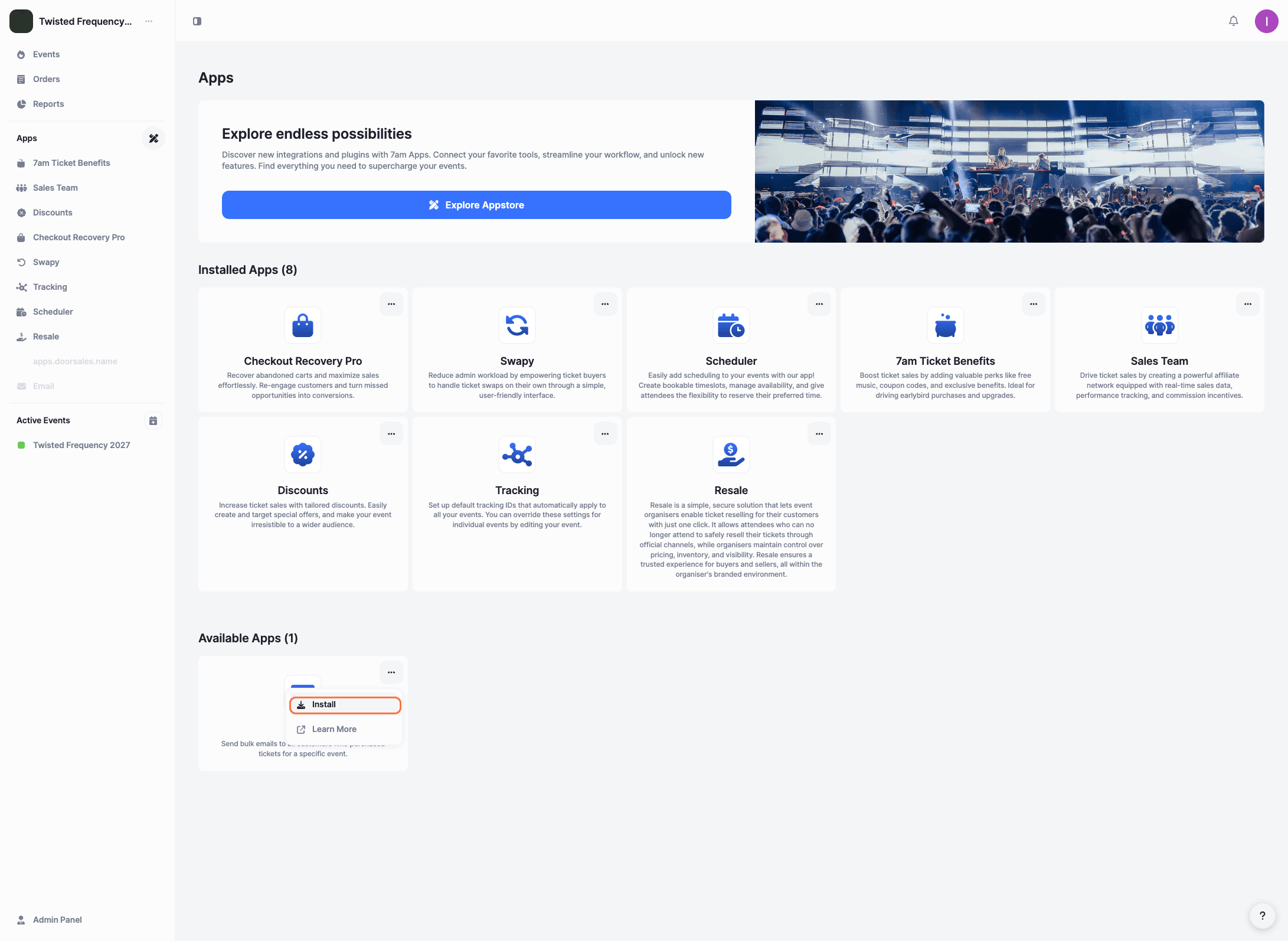This screenshot has height=941, width=1288.
Task: Toggle the sidebar collapse icon
Action: (x=197, y=21)
